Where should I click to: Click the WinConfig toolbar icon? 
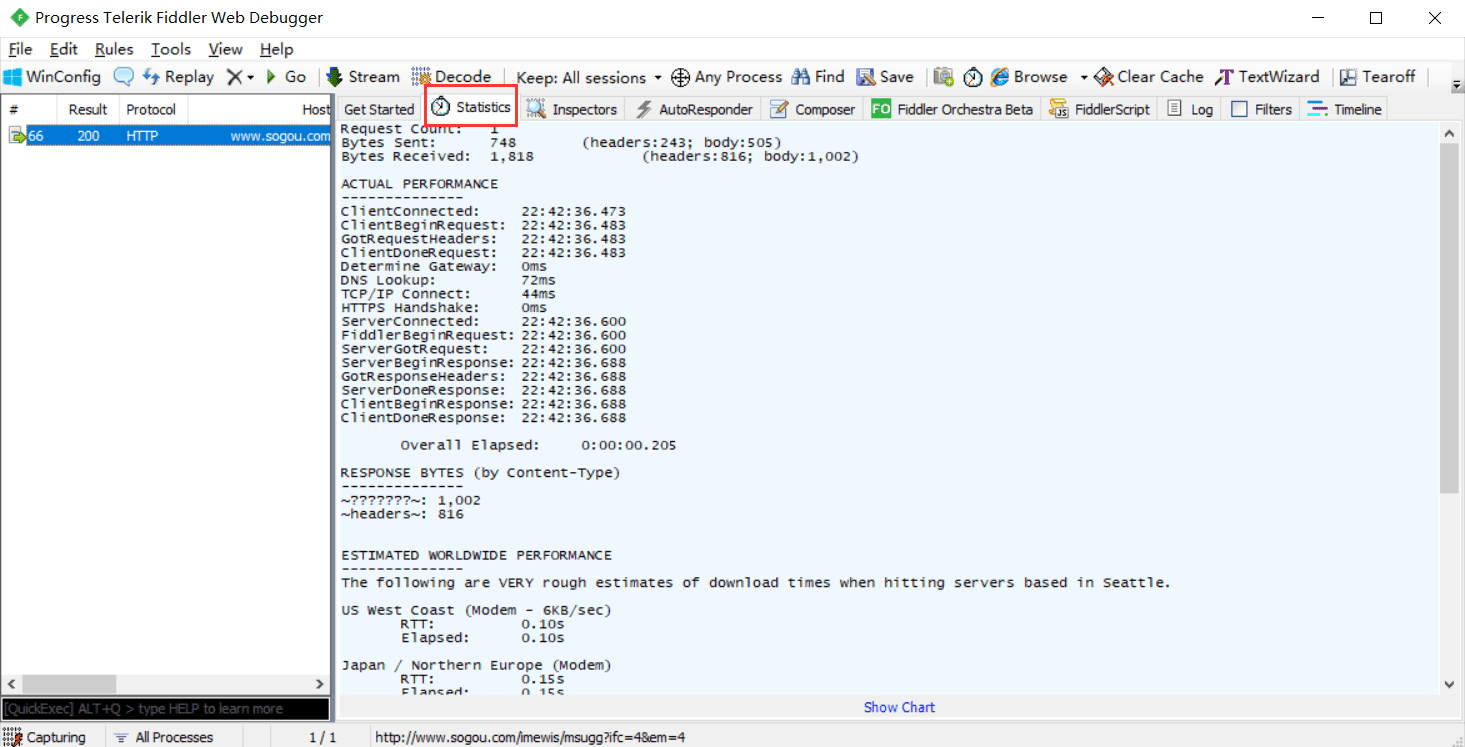click(x=13, y=77)
